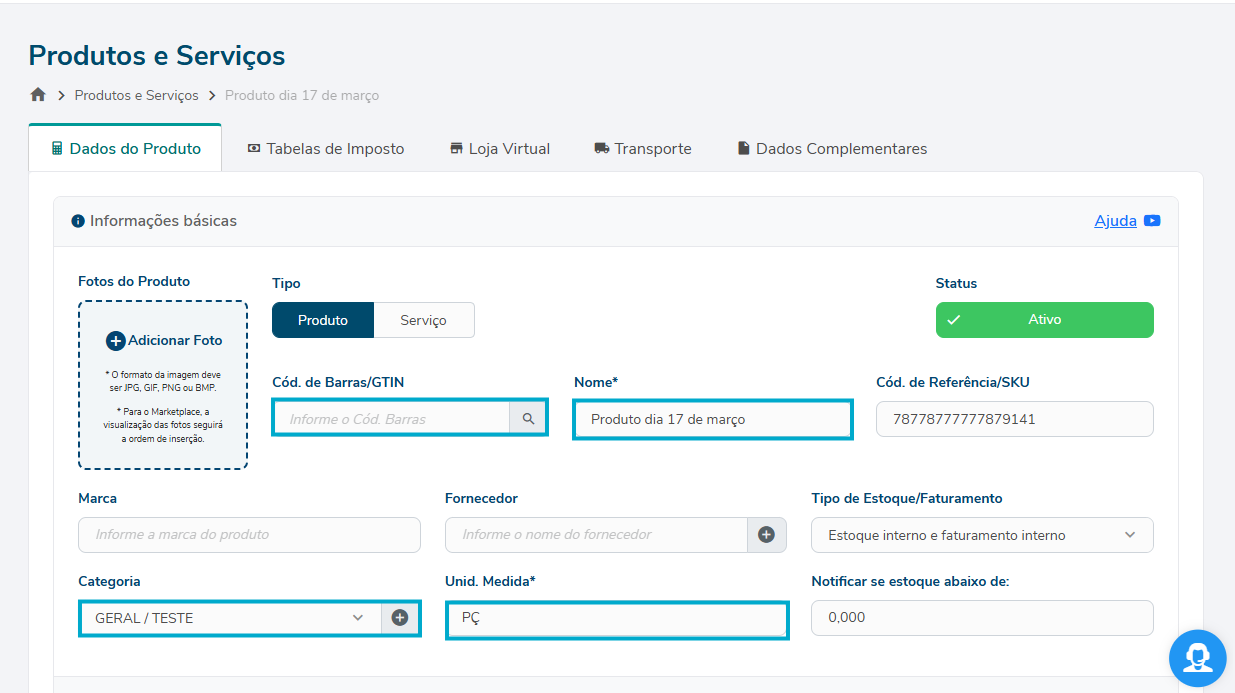Go to the Transporte tab

pos(642,149)
